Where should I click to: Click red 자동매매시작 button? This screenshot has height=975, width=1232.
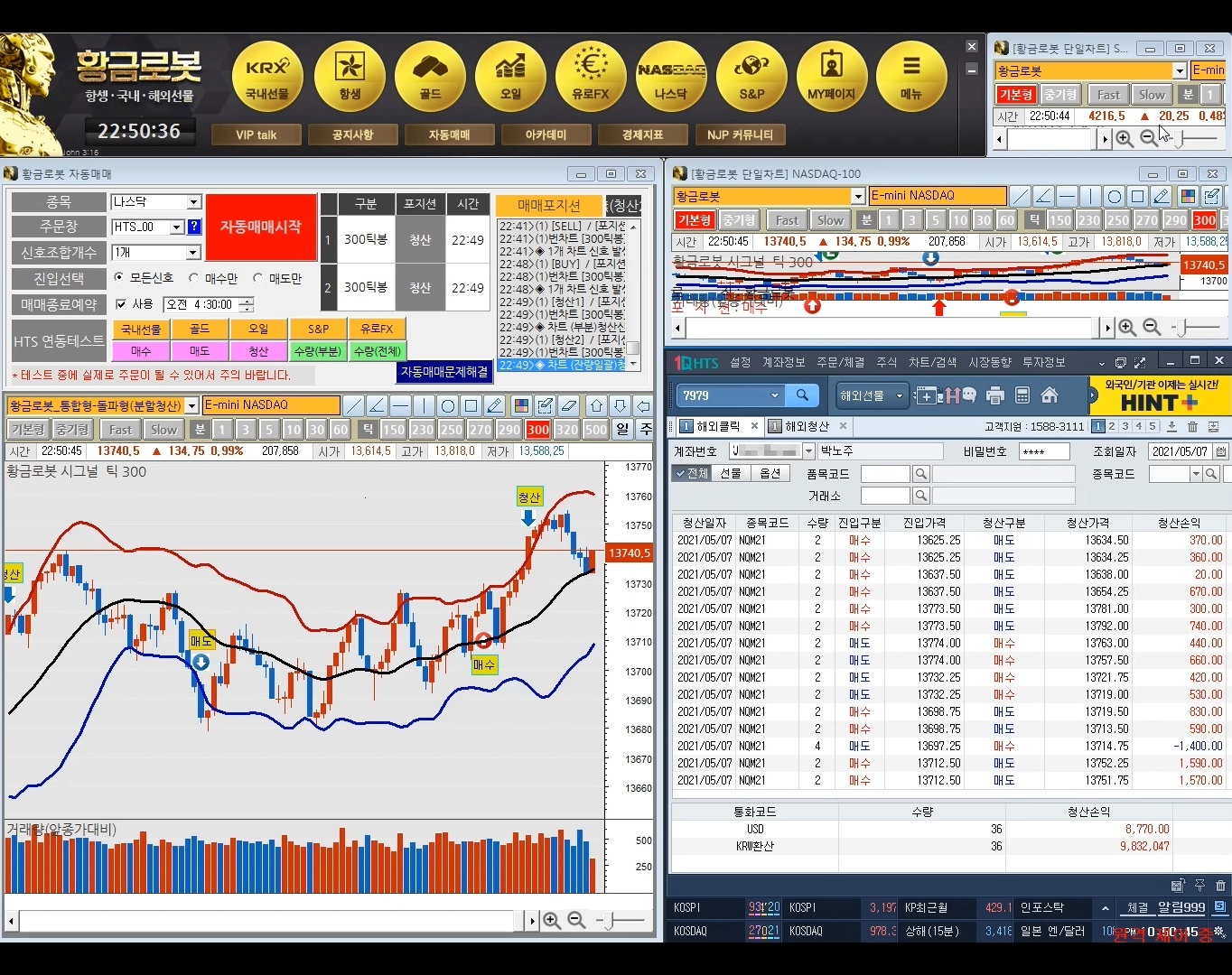(261, 227)
